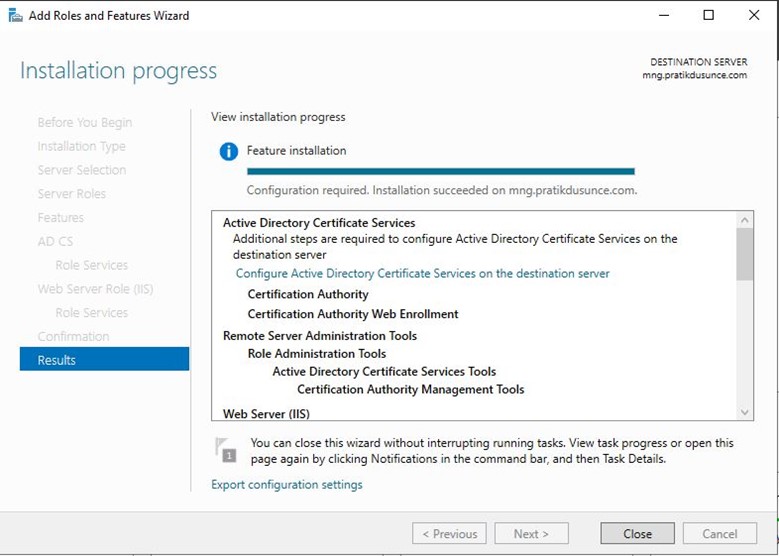Select the Before You Begin step
The image size is (779, 556).
(85, 123)
